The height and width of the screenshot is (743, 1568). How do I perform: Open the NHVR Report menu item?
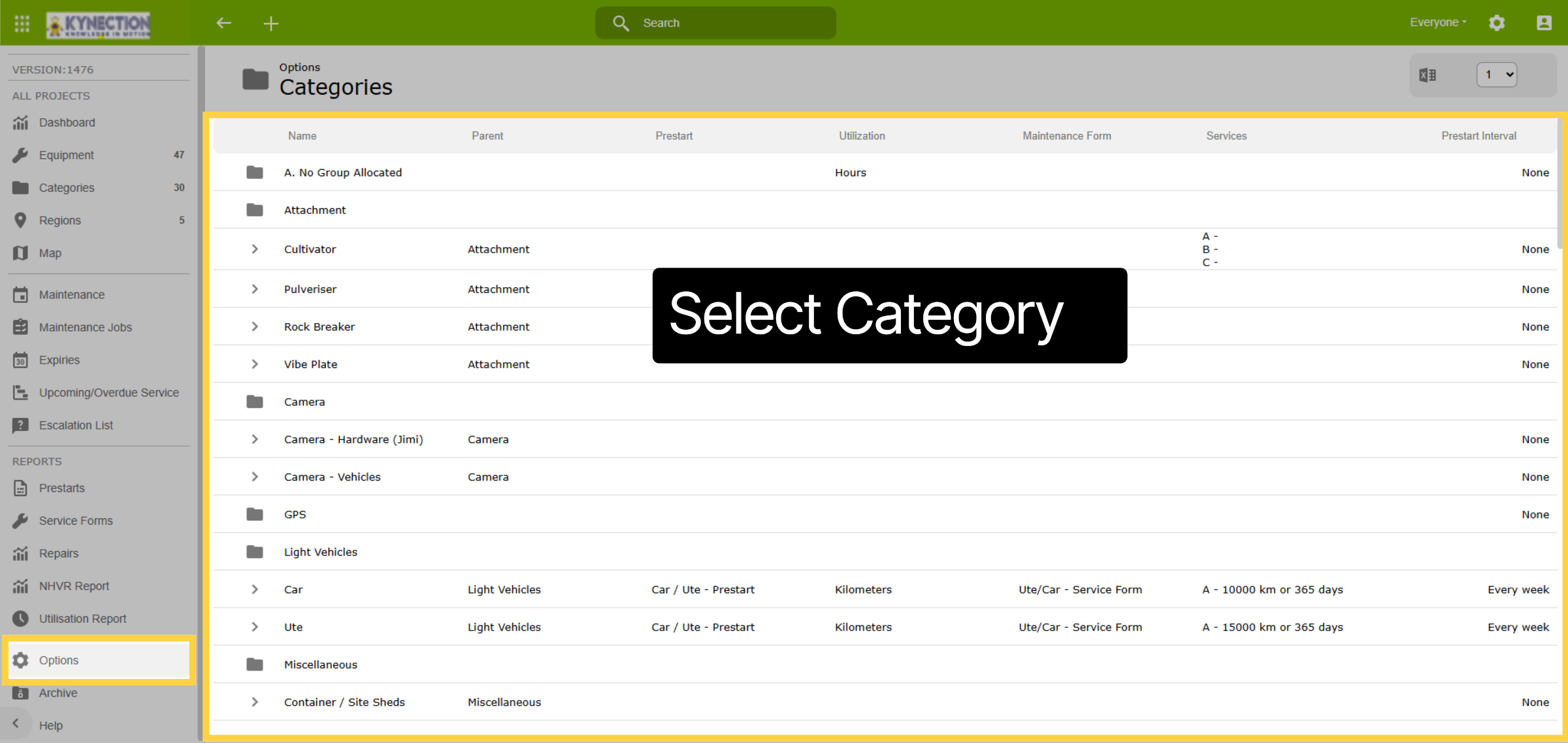[x=99, y=586]
